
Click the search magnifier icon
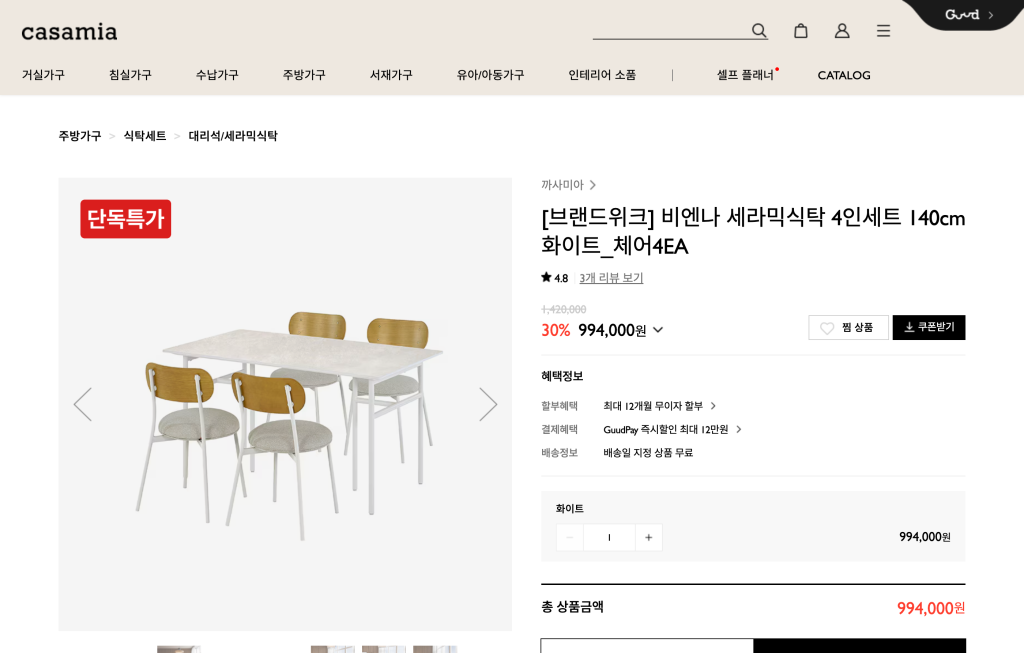pyautogui.click(x=759, y=31)
